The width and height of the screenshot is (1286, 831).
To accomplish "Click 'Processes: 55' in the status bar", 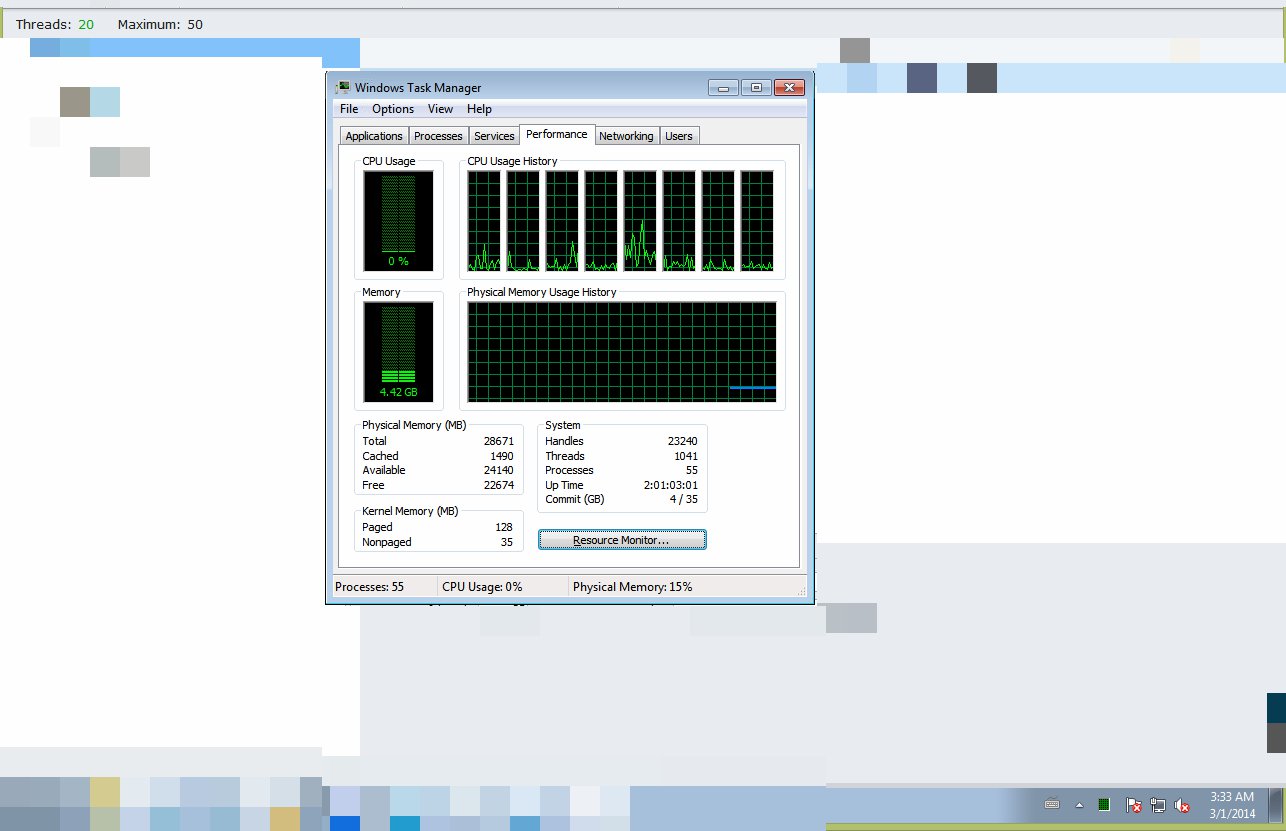I will [x=370, y=587].
